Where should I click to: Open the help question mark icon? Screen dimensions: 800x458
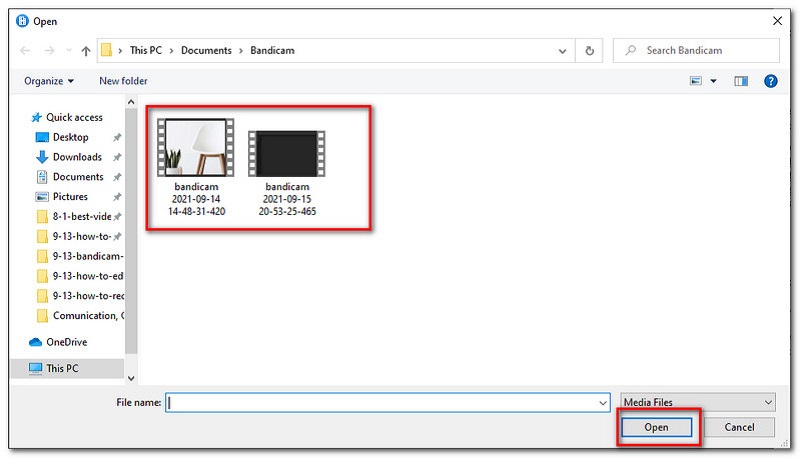pyautogui.click(x=771, y=81)
